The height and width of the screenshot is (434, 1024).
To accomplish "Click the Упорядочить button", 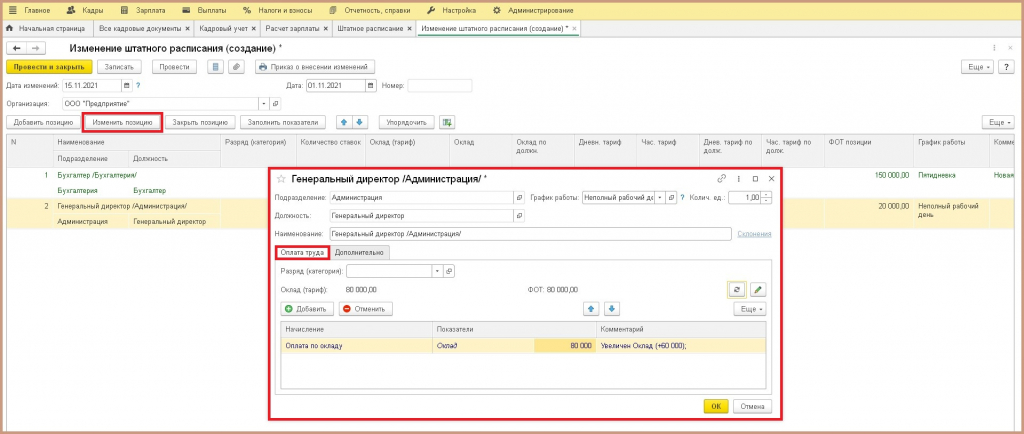I will (406, 122).
